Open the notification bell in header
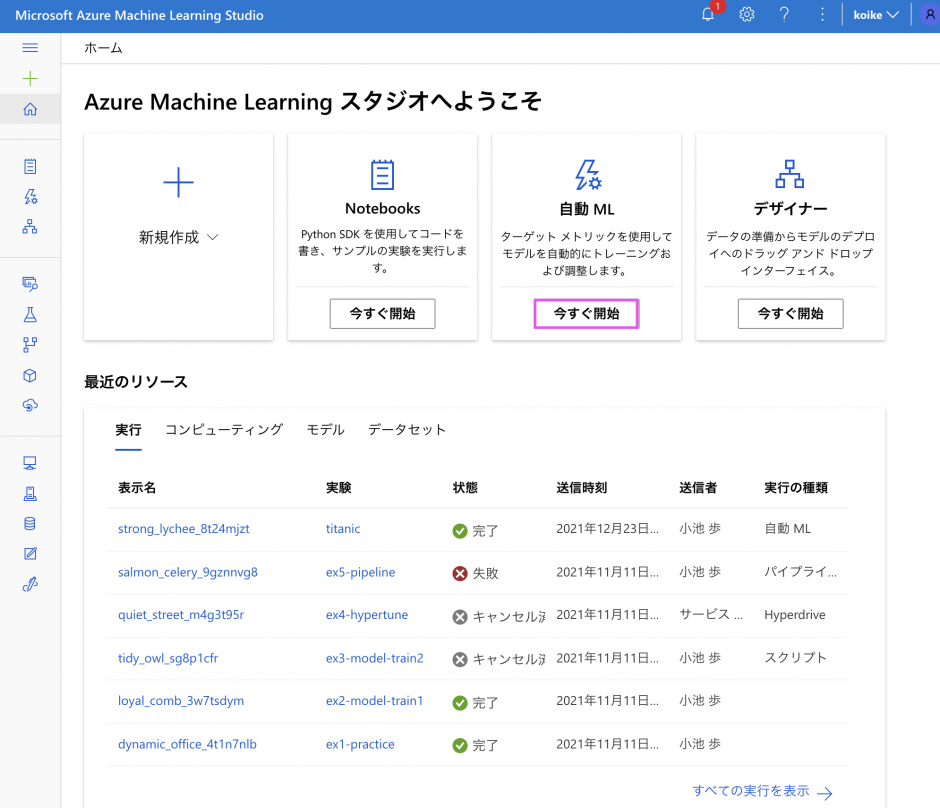Viewport: 940px width, 808px height. point(708,15)
